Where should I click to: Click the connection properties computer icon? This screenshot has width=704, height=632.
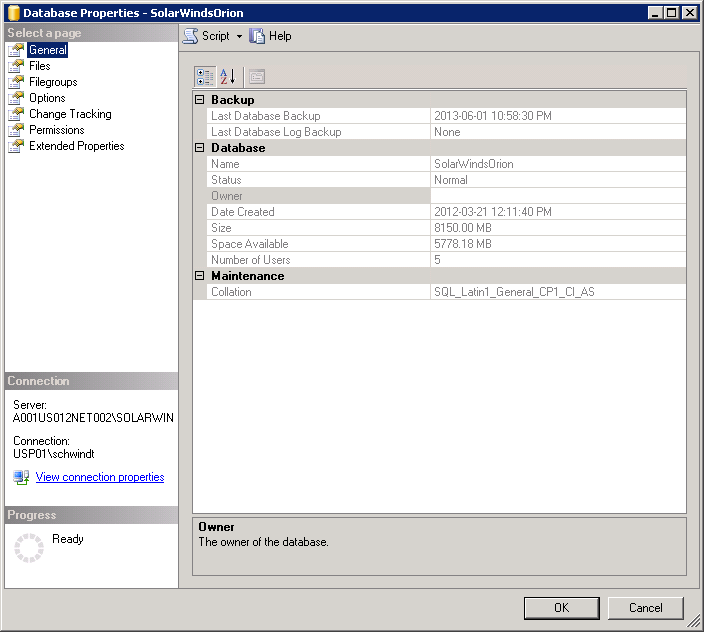click(x=21, y=477)
